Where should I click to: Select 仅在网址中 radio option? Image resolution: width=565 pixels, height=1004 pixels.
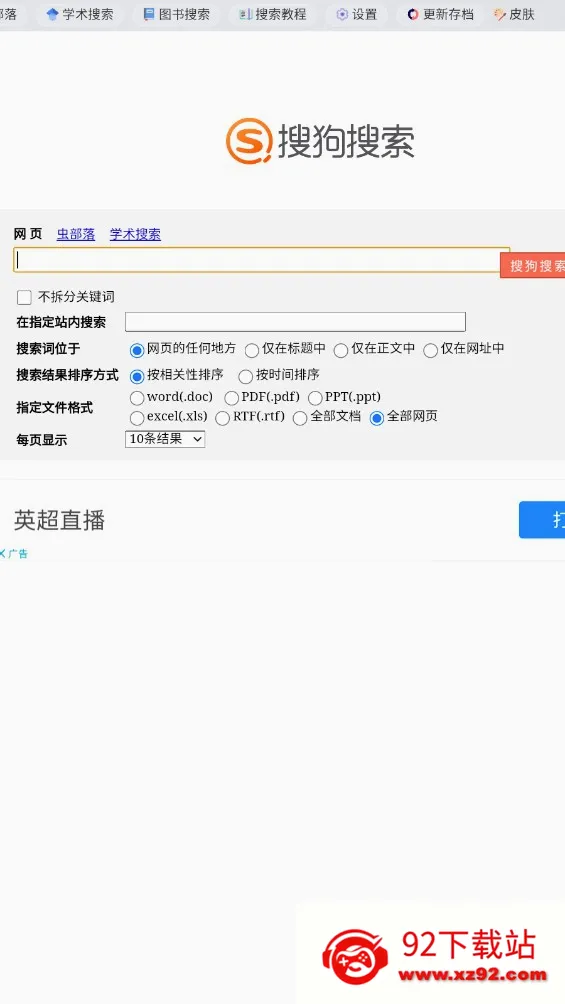(x=430, y=350)
